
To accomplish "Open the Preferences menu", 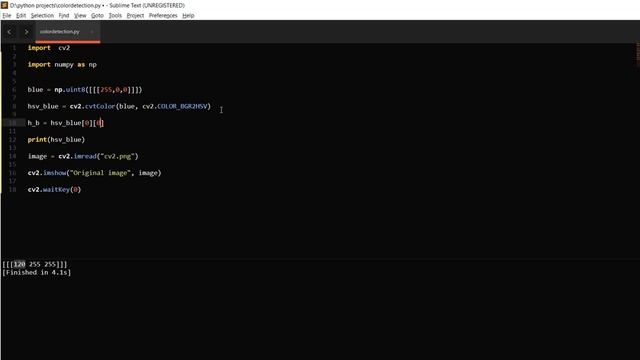I will tap(163, 16).
